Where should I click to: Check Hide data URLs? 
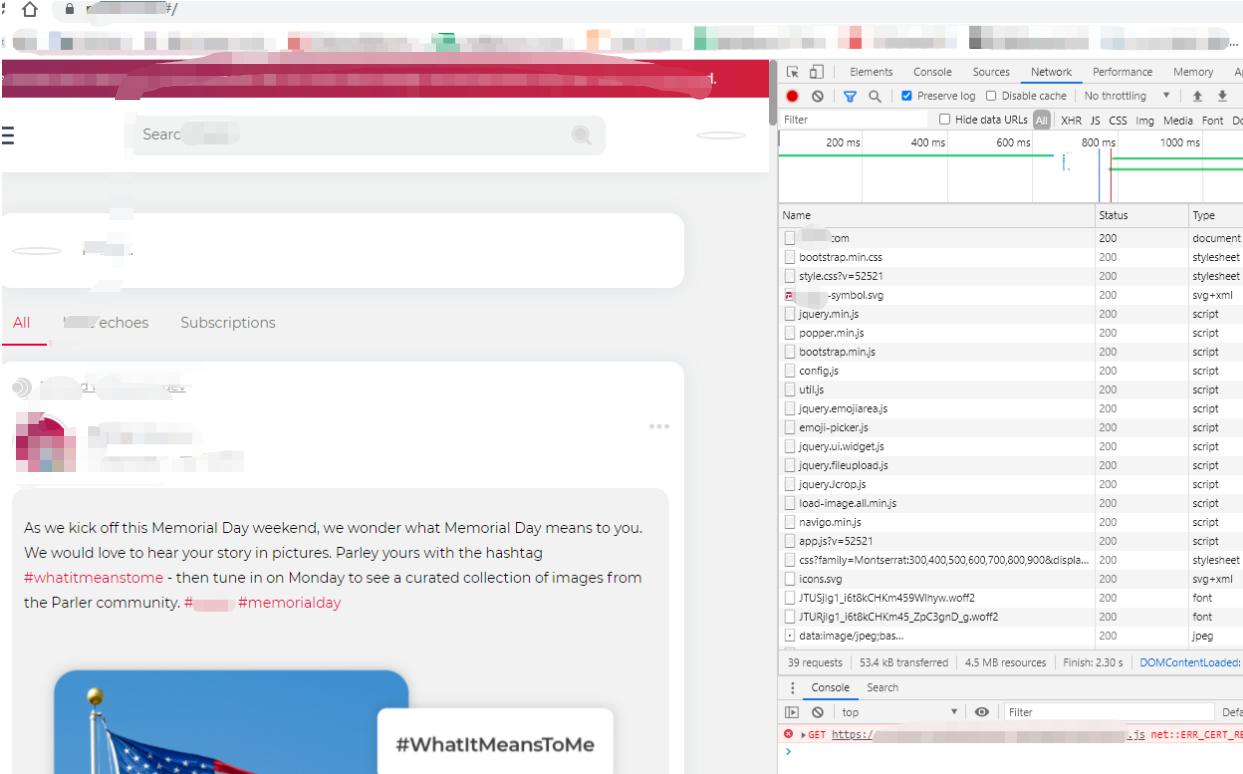click(945, 120)
